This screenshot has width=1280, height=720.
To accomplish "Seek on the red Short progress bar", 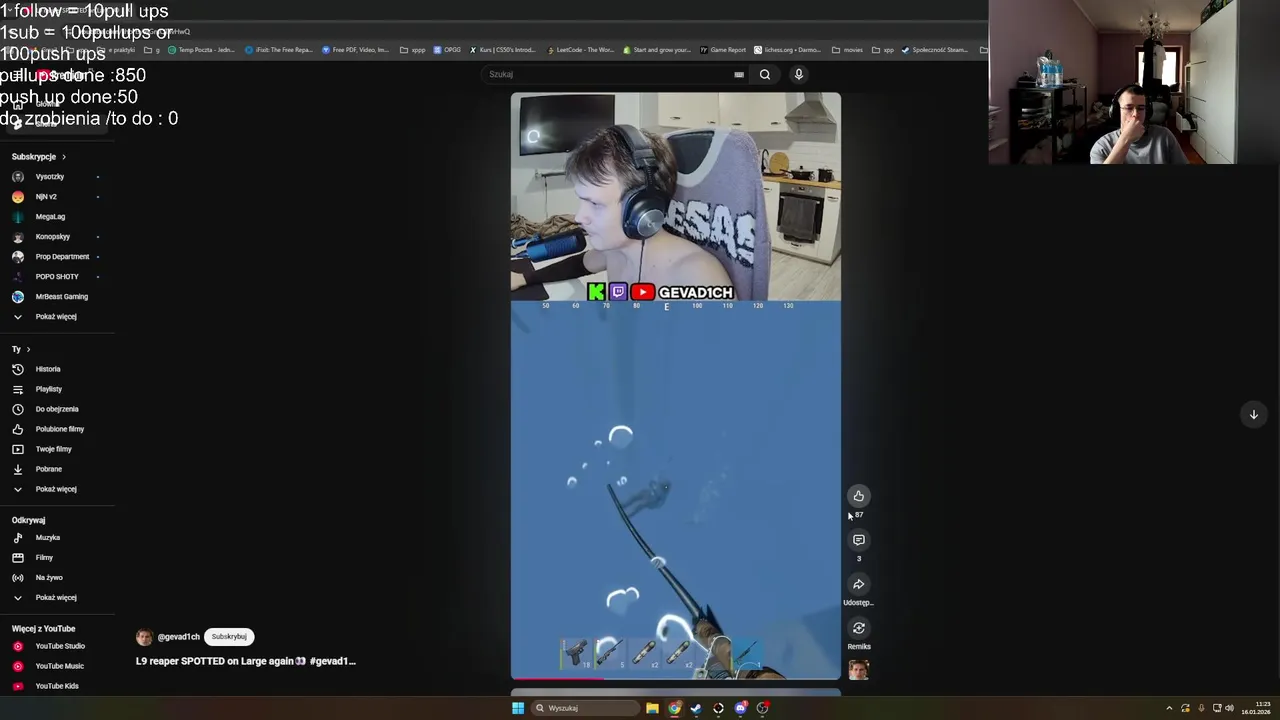I will click(x=676, y=678).
